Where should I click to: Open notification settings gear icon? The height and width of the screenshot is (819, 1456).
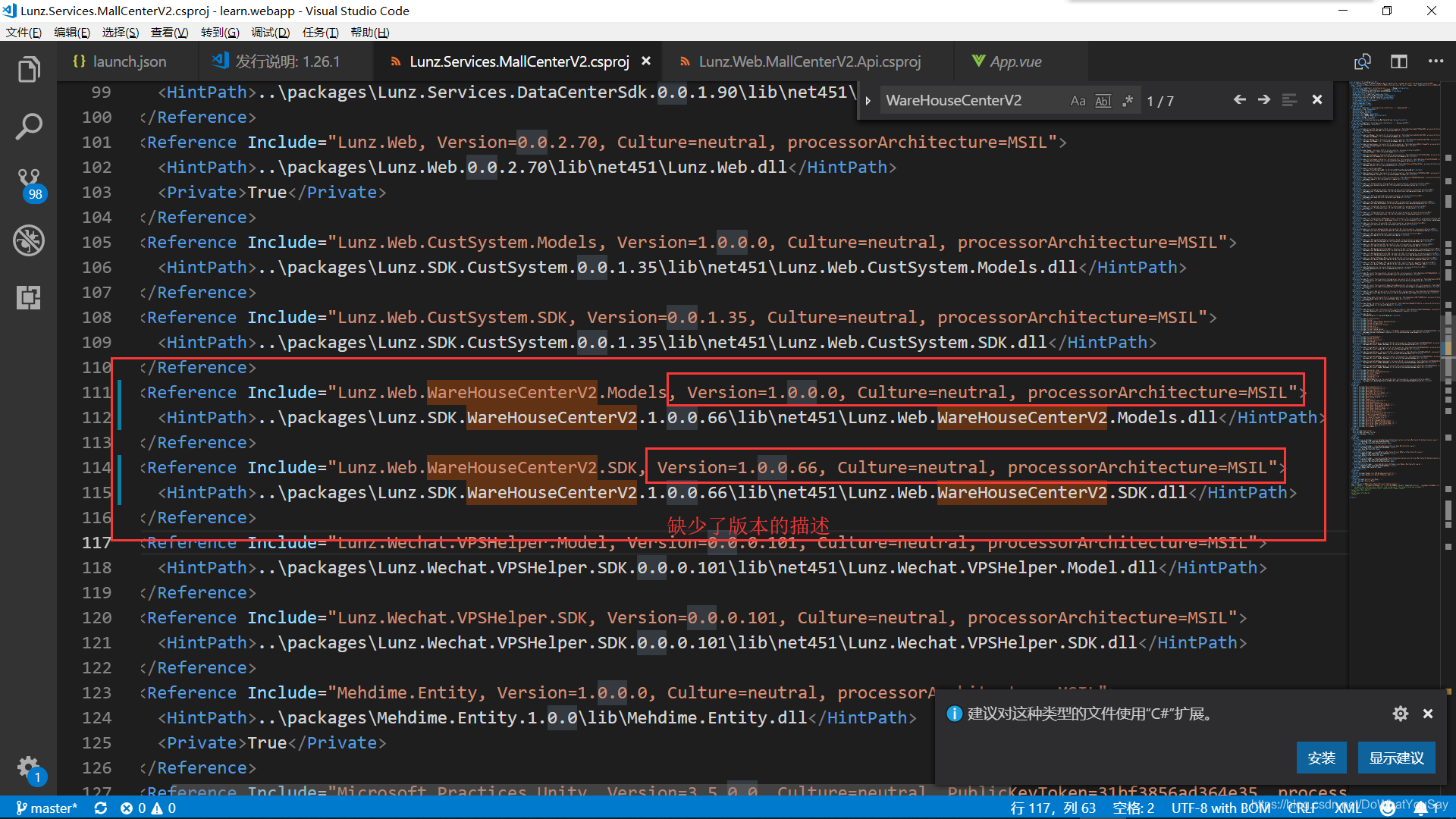click(1400, 714)
